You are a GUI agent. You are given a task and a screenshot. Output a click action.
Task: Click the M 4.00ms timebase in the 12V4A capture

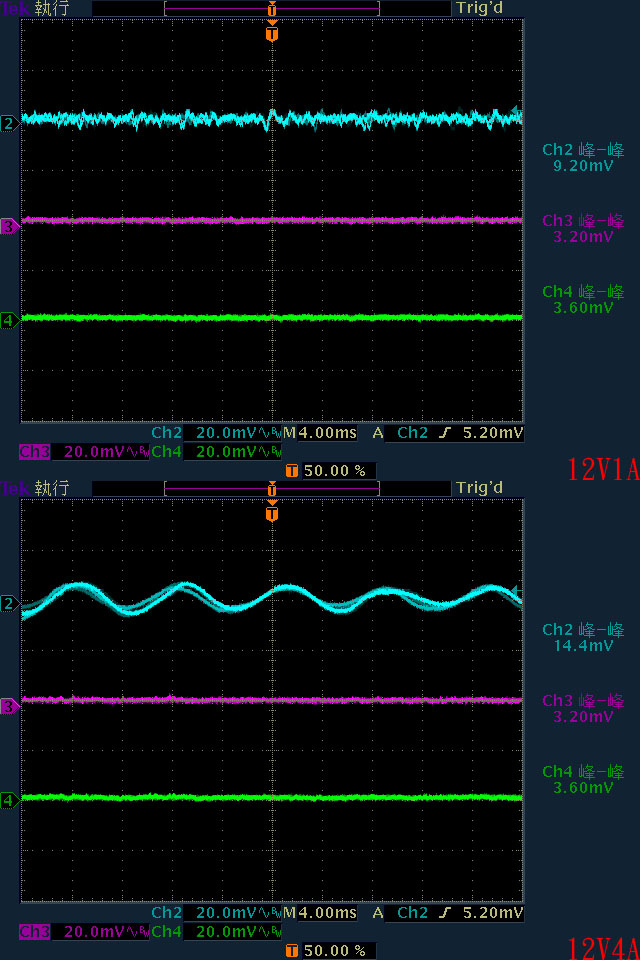[320, 913]
